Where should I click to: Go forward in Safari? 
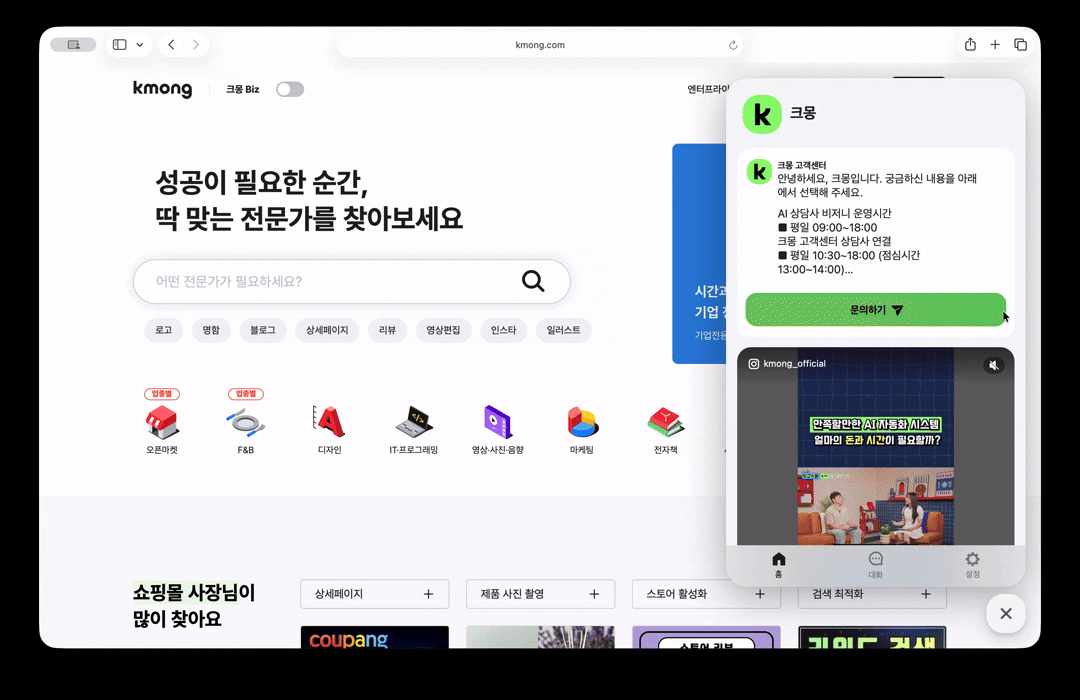click(196, 45)
